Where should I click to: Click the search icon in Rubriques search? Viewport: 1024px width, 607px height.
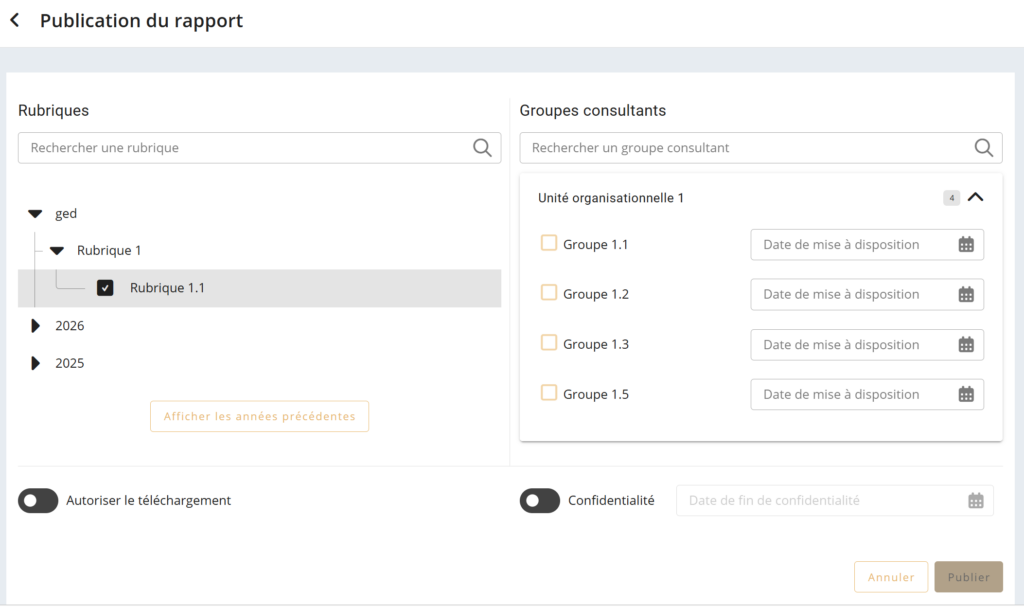482,148
